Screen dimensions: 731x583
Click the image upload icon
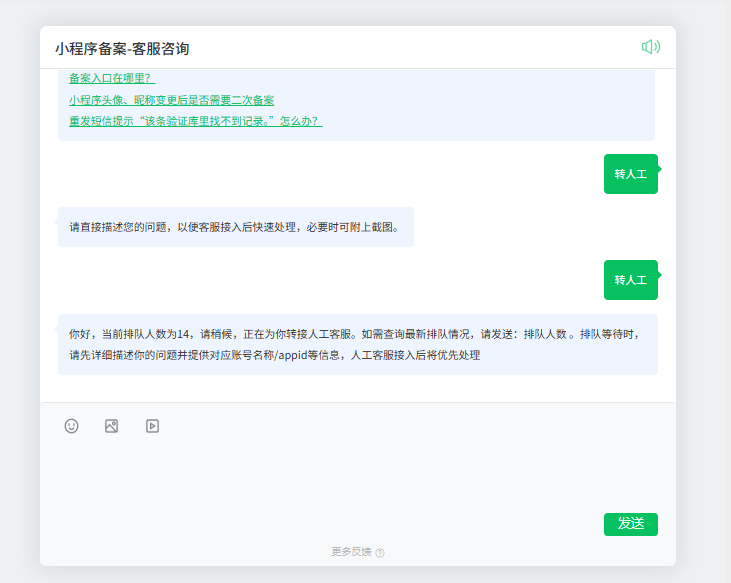pyautogui.click(x=112, y=426)
